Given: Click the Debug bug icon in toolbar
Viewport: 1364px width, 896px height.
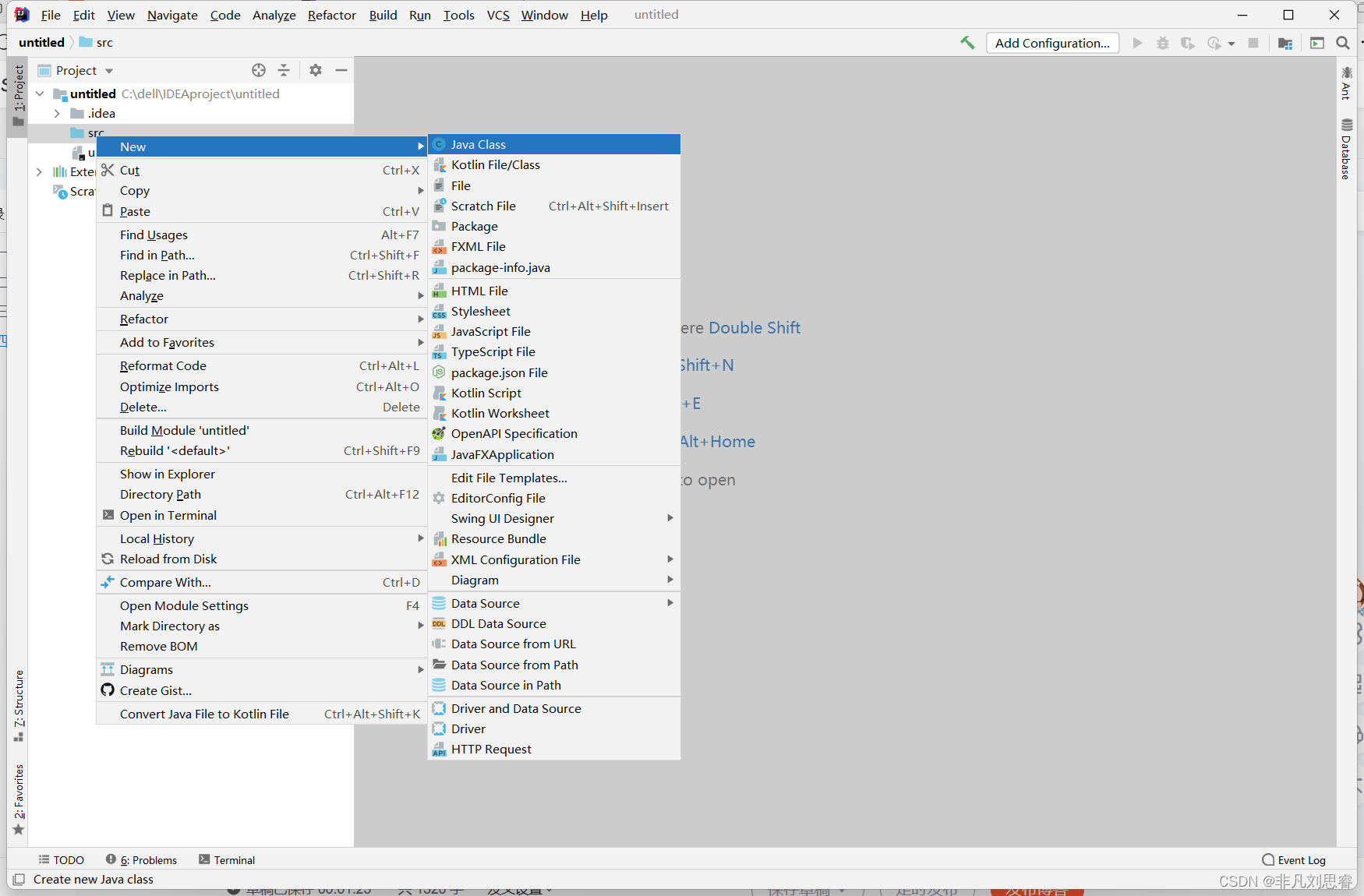Looking at the screenshot, I should point(1162,43).
